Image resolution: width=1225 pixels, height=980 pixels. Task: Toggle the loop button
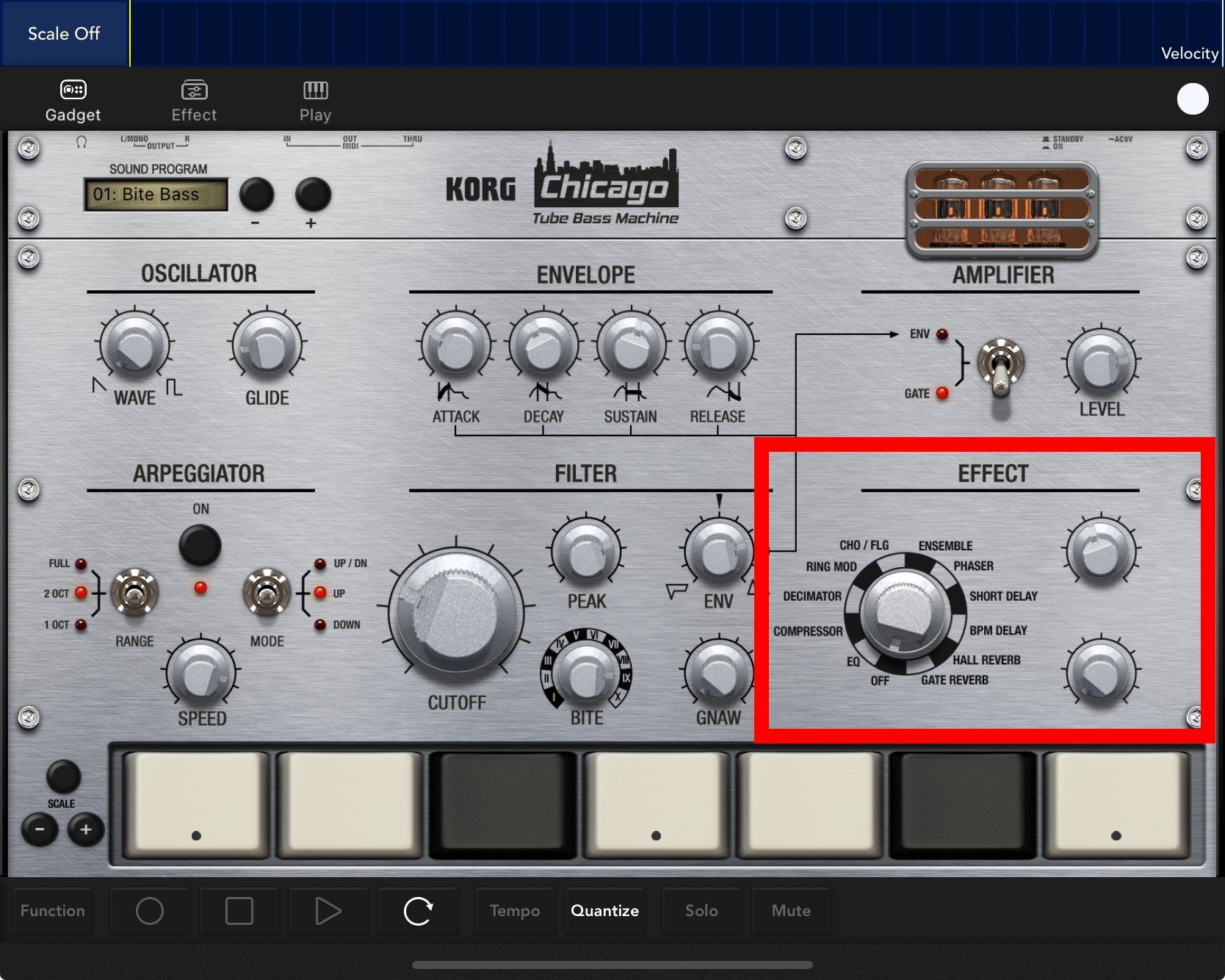point(419,911)
